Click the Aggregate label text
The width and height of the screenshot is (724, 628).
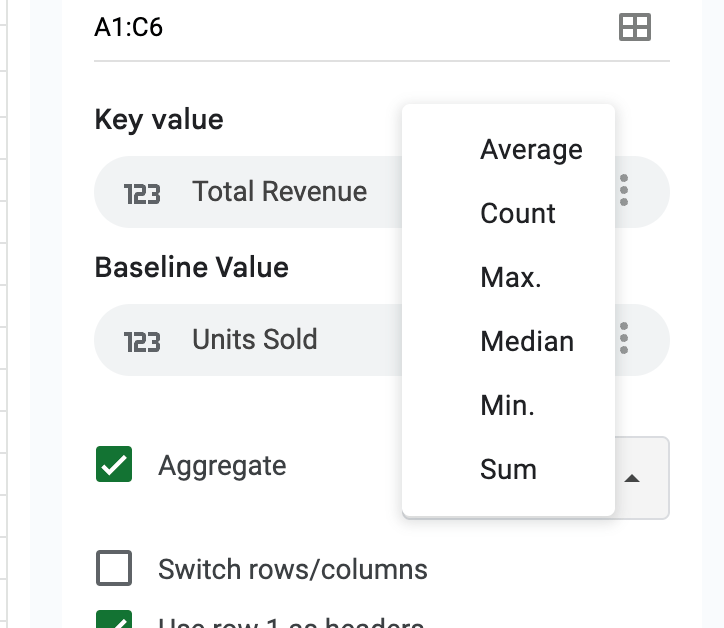pos(222,466)
